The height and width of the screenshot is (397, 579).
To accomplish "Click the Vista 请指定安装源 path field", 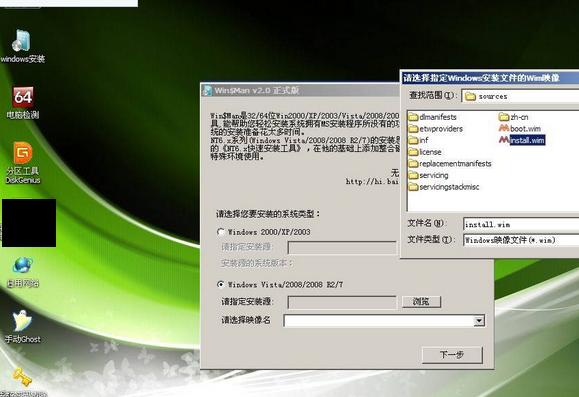I will coord(342,302).
